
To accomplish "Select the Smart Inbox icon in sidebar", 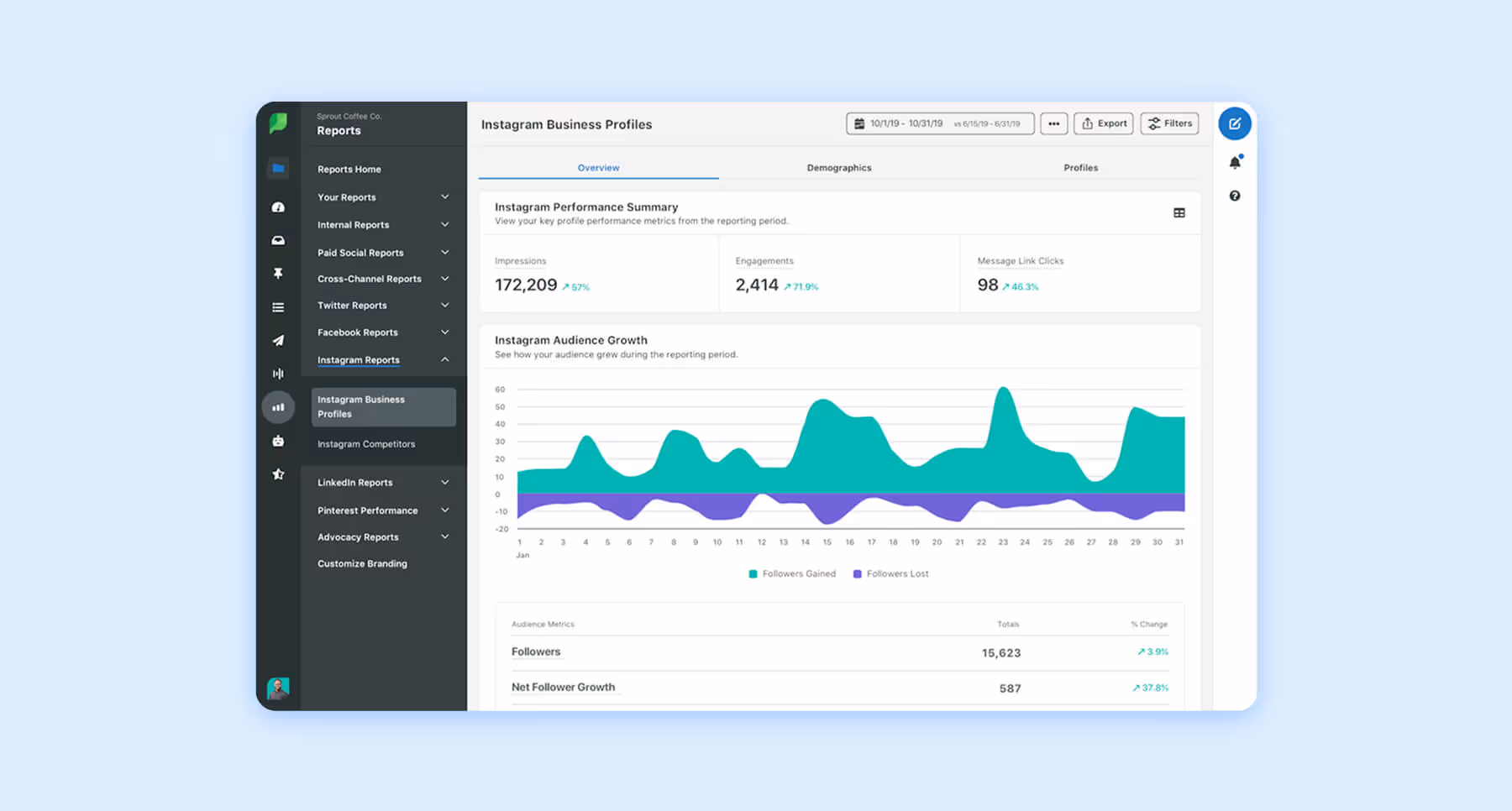I will coord(278,240).
